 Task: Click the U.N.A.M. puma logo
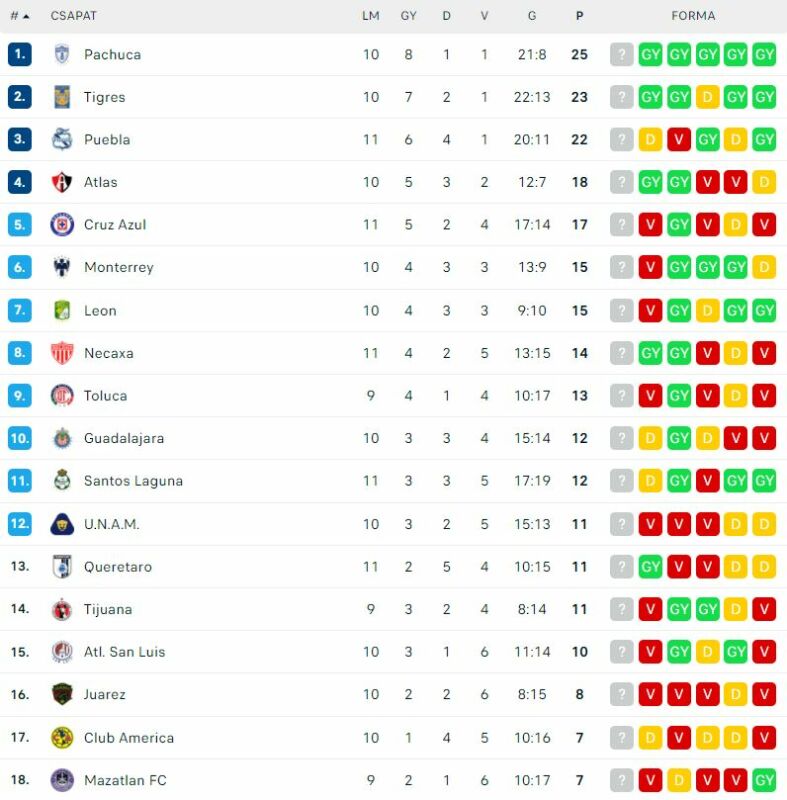tap(62, 524)
